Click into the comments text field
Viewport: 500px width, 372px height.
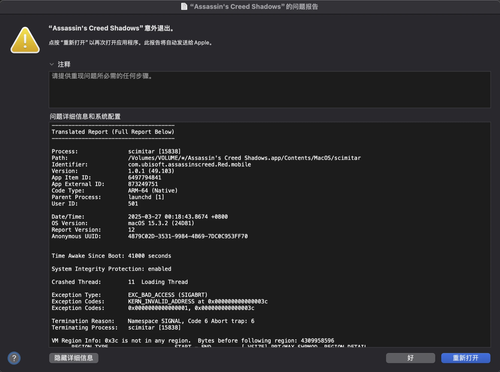tap(270, 89)
